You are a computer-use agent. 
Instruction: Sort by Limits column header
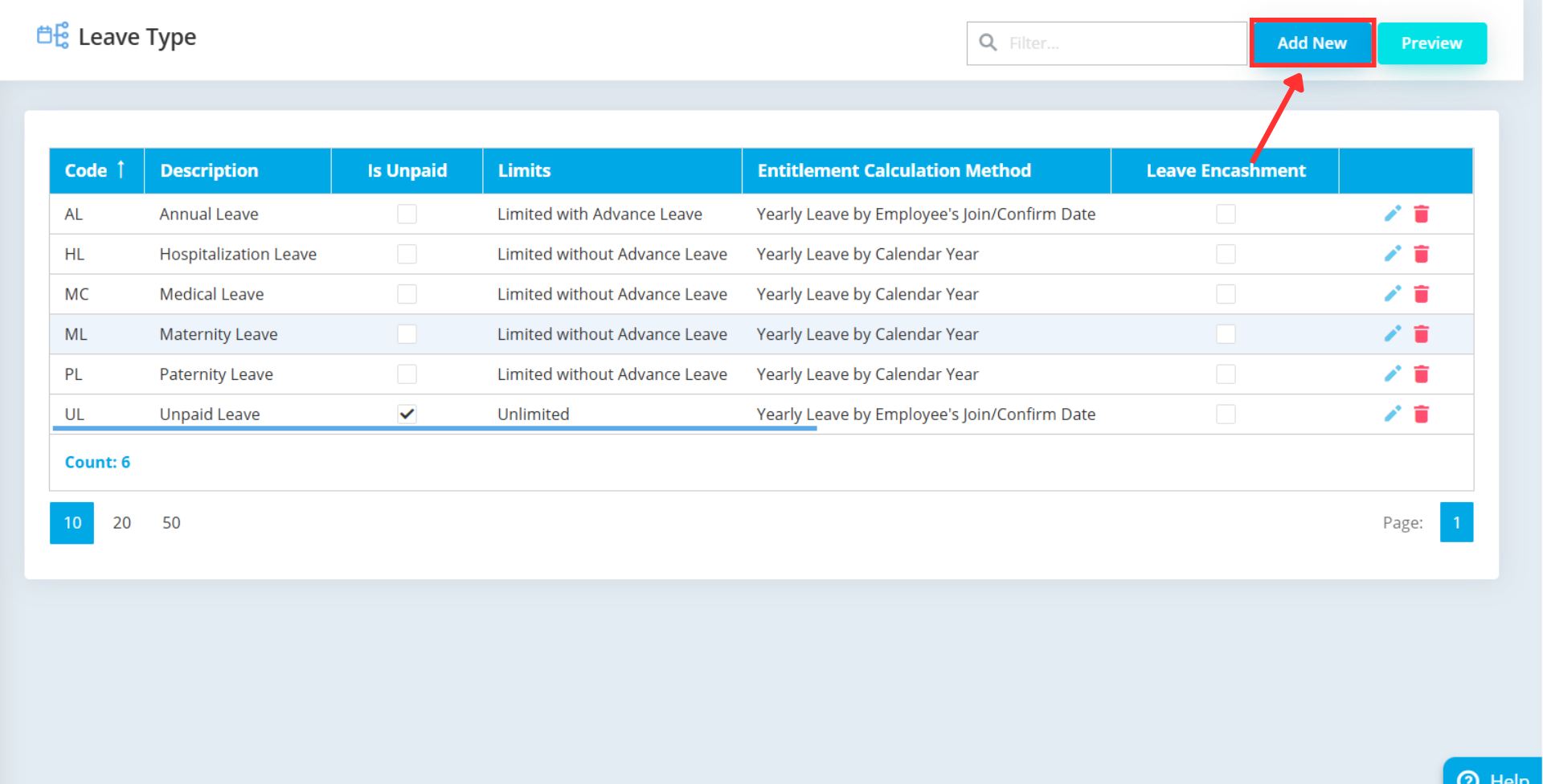click(x=612, y=170)
